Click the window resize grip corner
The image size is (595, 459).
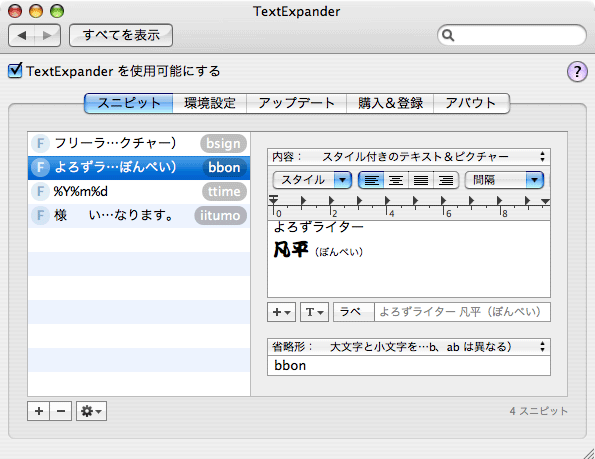(589, 453)
